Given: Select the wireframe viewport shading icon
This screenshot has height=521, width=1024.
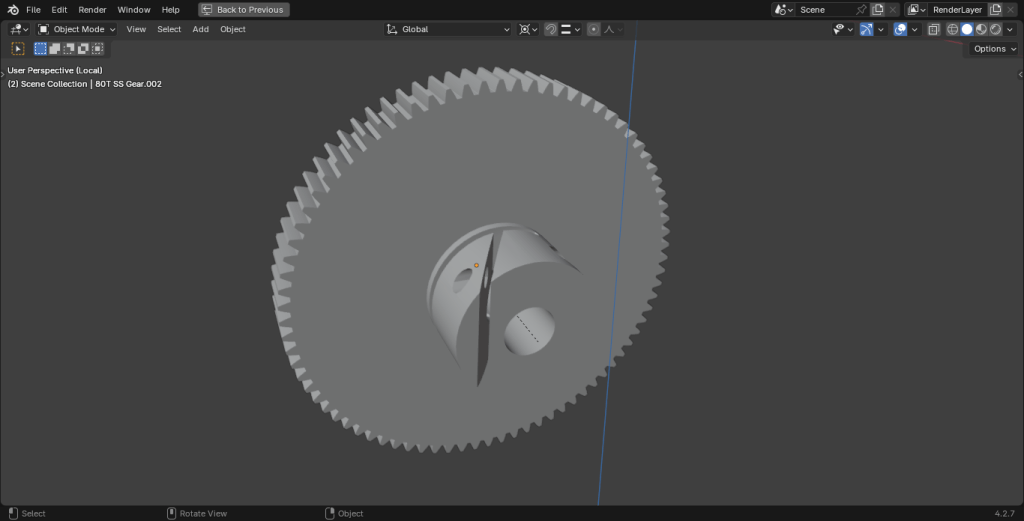Looking at the screenshot, I should coord(952,29).
